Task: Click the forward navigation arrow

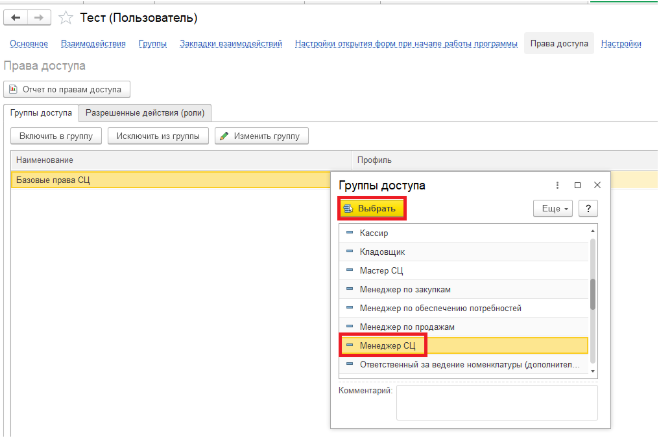Action: [40, 17]
